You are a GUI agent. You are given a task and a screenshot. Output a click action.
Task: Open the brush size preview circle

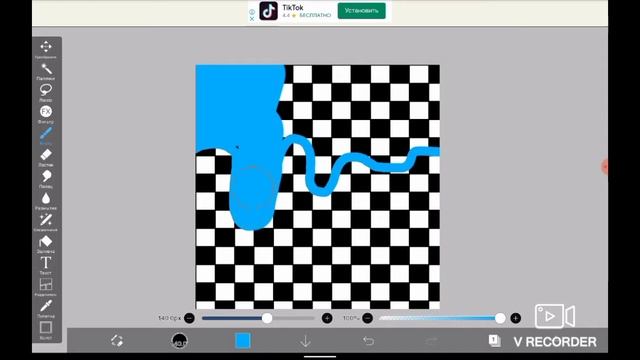180,340
